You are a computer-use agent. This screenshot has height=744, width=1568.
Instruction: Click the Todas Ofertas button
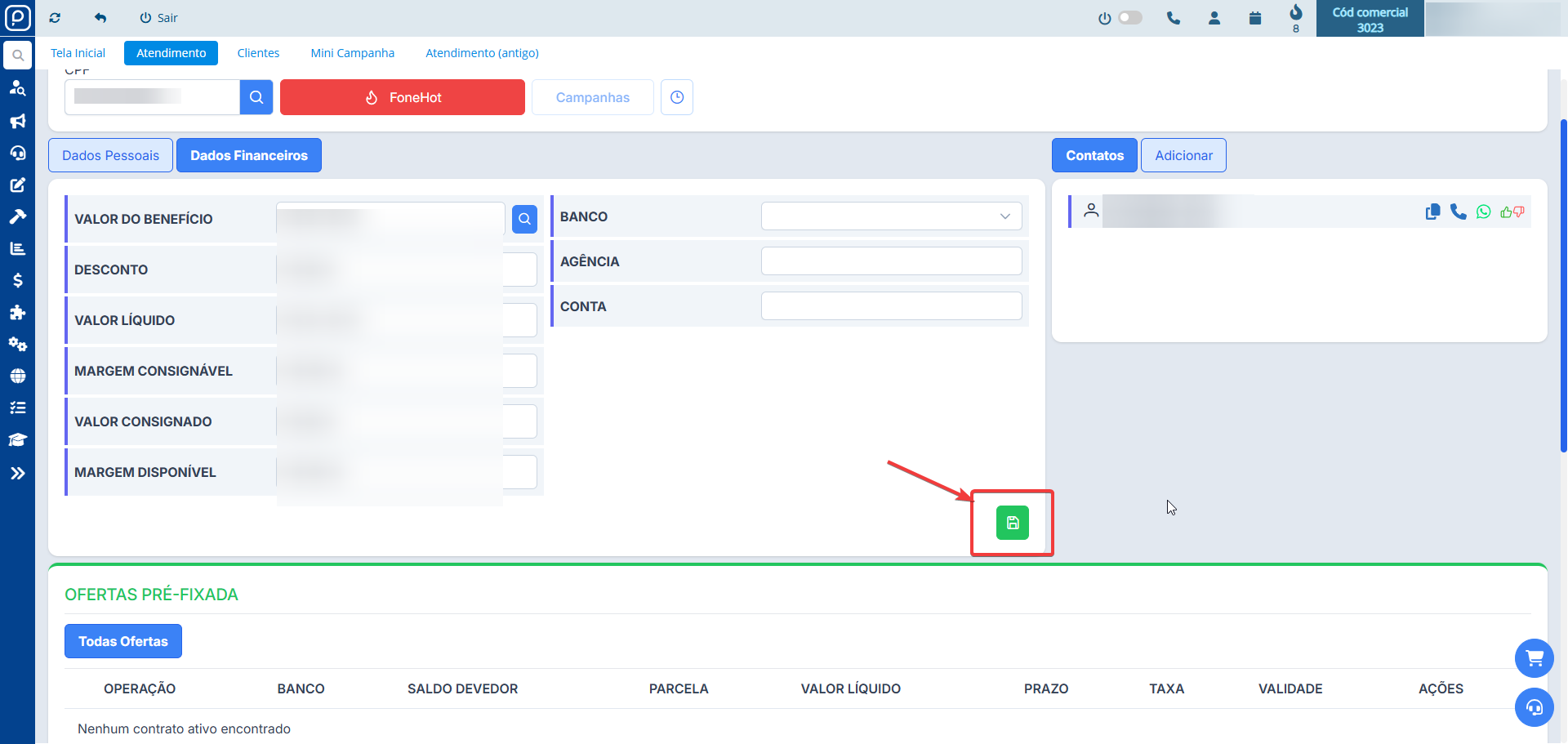[123, 641]
